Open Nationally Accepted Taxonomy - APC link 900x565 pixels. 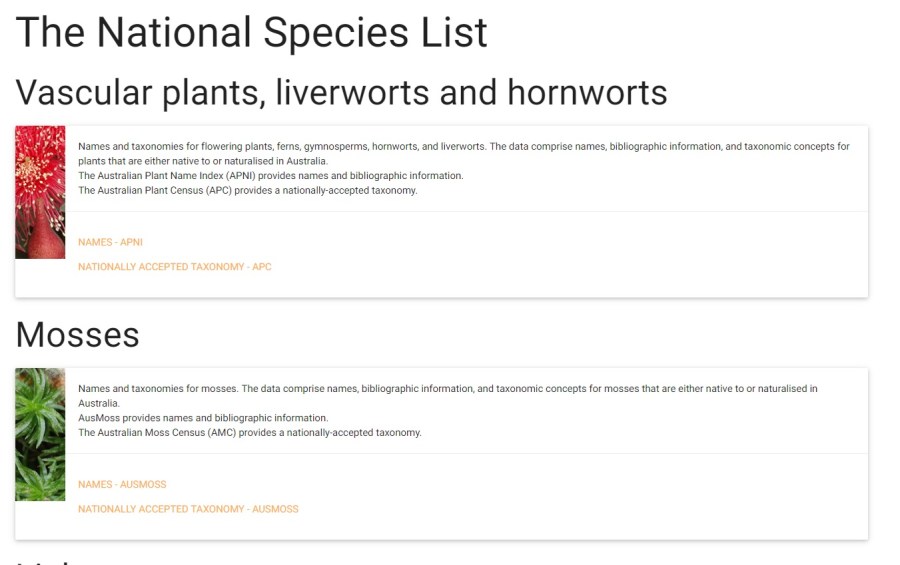(x=174, y=267)
